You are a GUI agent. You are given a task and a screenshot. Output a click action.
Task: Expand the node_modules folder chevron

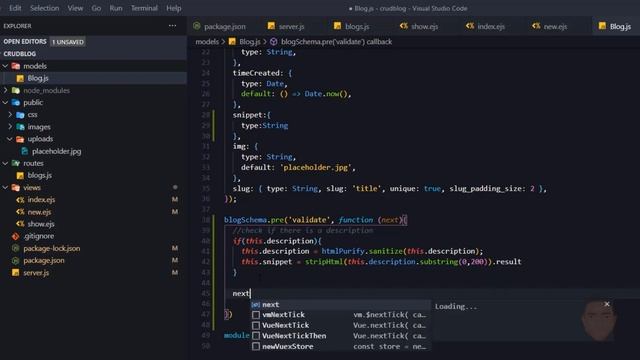(5, 90)
